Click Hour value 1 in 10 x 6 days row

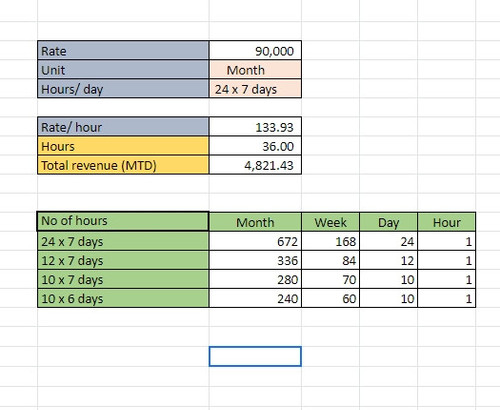coord(446,298)
